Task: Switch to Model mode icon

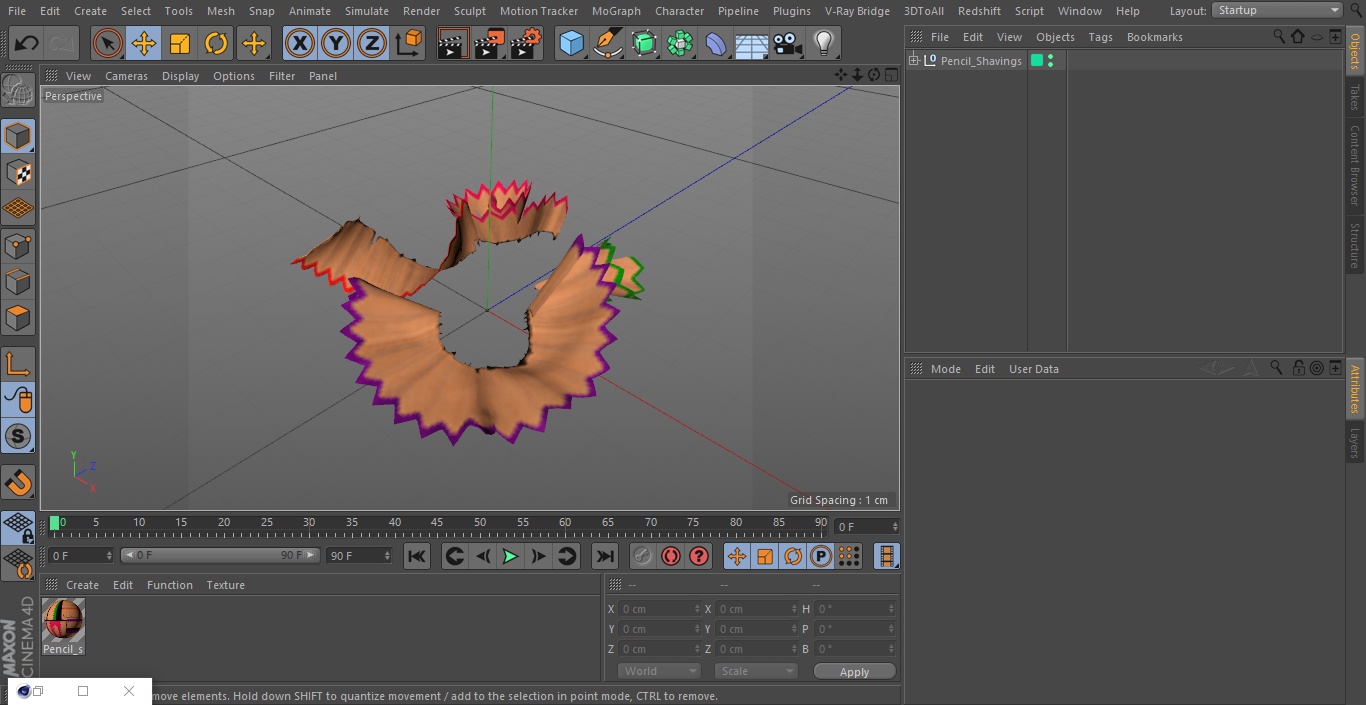Action: click(18, 136)
